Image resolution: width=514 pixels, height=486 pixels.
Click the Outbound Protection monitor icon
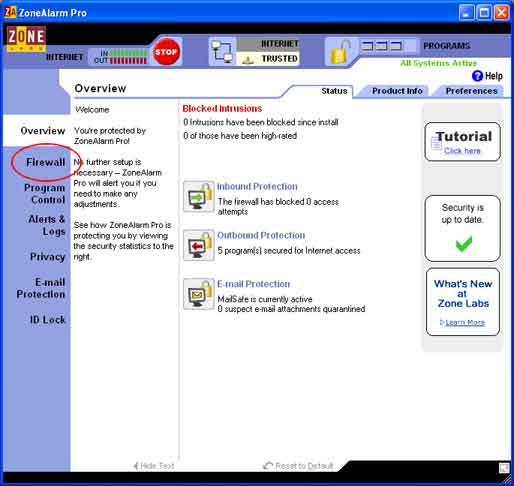pyautogui.click(x=199, y=245)
